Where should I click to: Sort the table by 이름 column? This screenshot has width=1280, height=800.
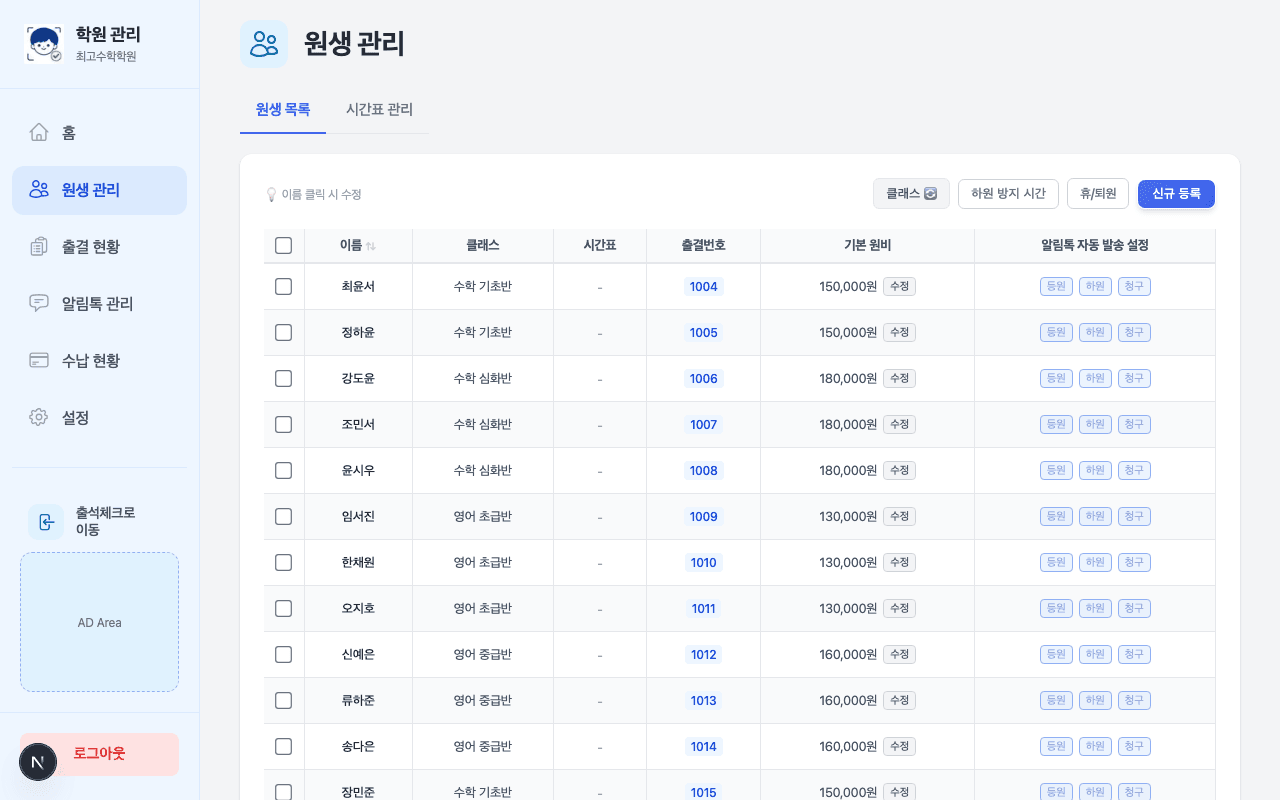pos(358,245)
